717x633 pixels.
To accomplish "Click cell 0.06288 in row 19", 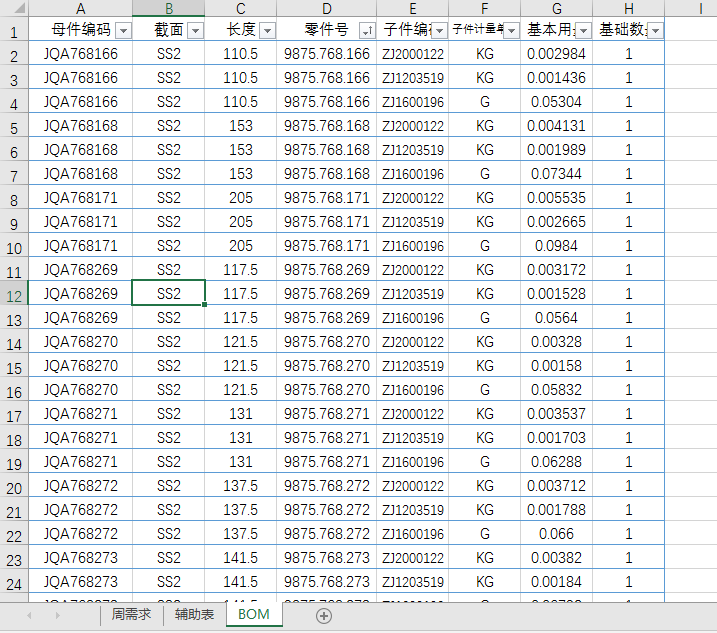I will pos(556,462).
